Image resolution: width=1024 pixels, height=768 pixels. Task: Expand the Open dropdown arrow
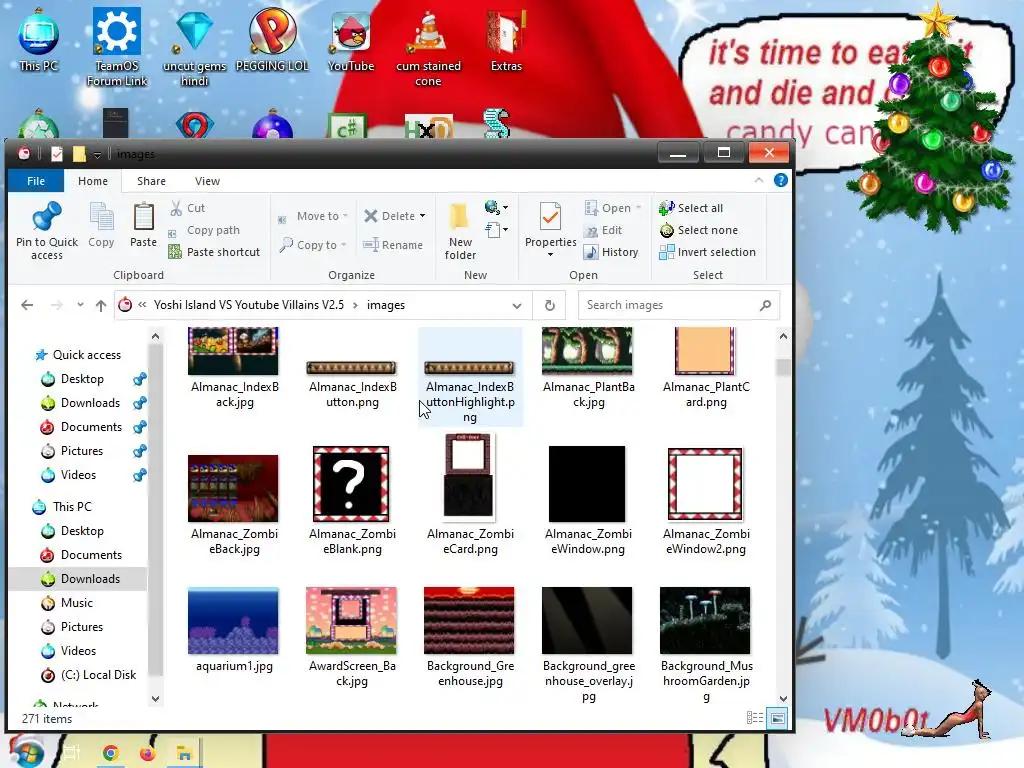638,208
